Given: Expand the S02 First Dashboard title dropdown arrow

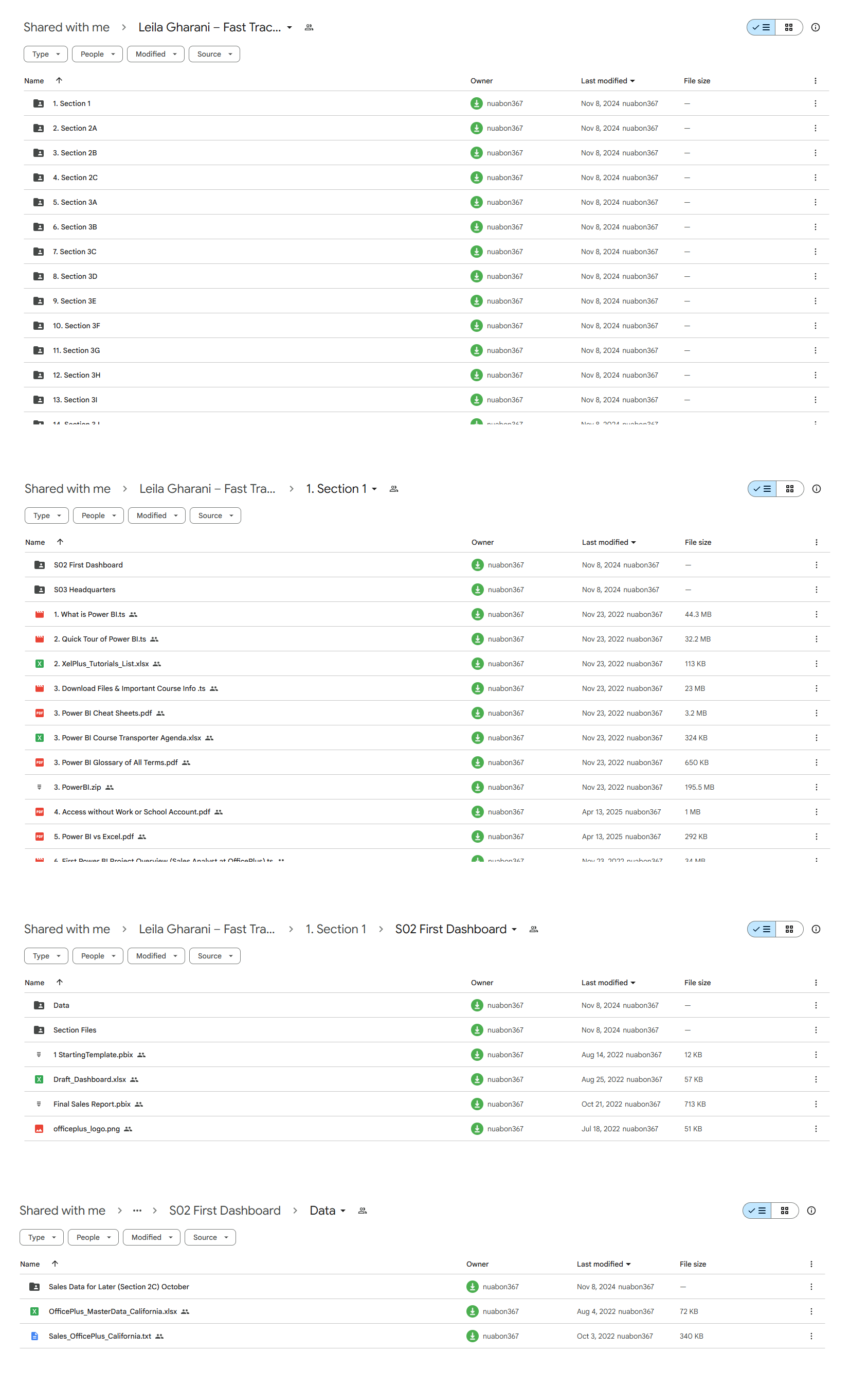Looking at the screenshot, I should 514,929.
